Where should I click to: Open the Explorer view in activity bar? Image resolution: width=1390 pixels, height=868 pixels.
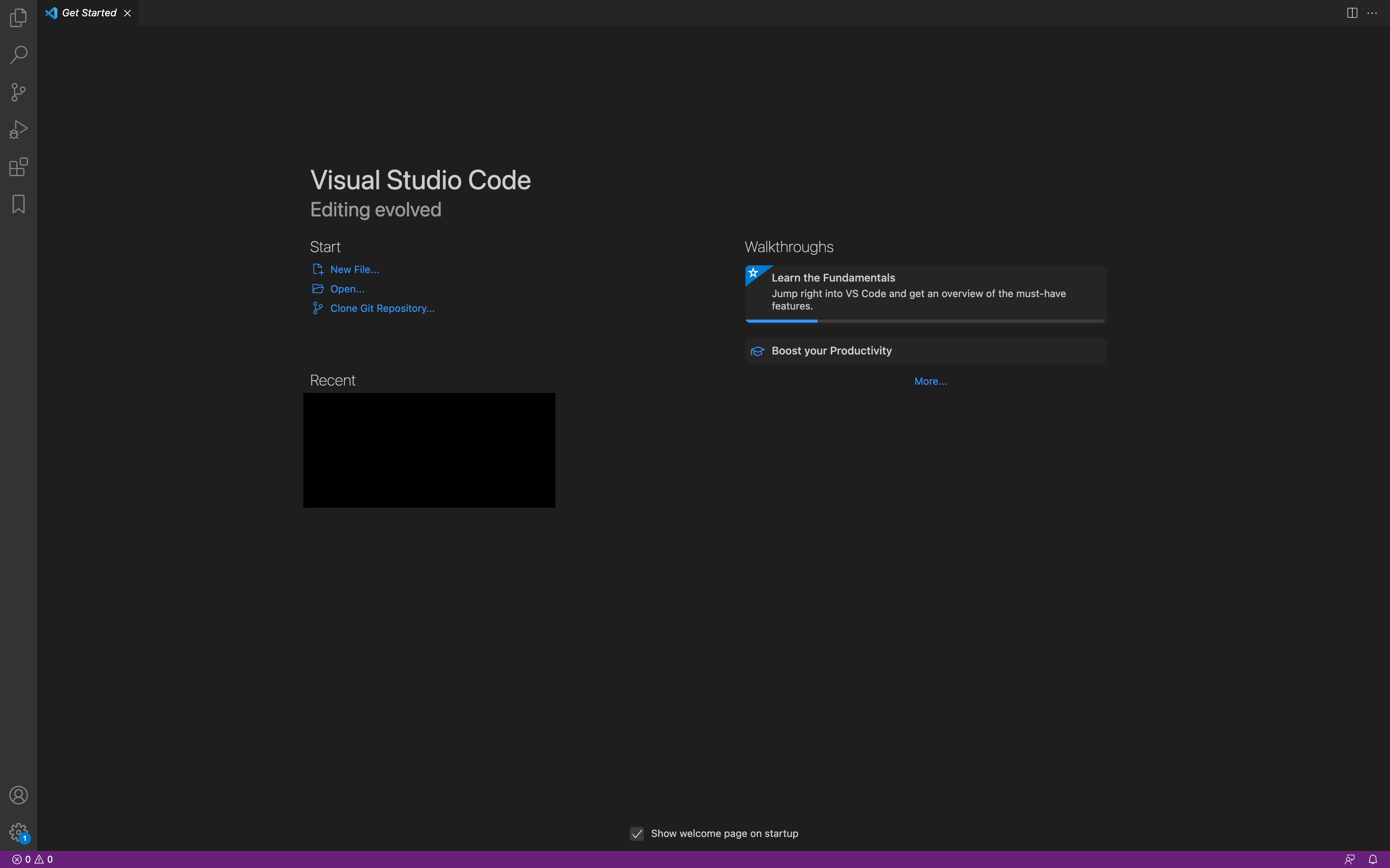pyautogui.click(x=18, y=18)
